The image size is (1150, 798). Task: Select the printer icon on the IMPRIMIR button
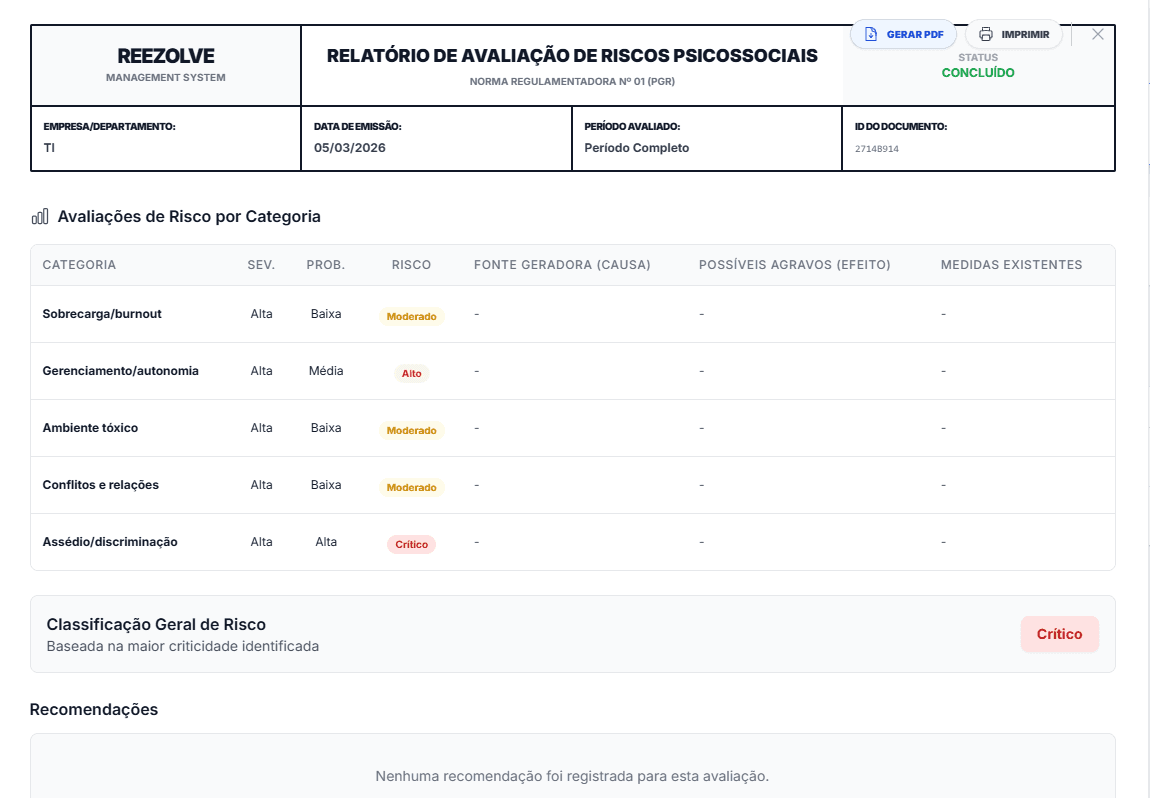pyautogui.click(x=985, y=33)
